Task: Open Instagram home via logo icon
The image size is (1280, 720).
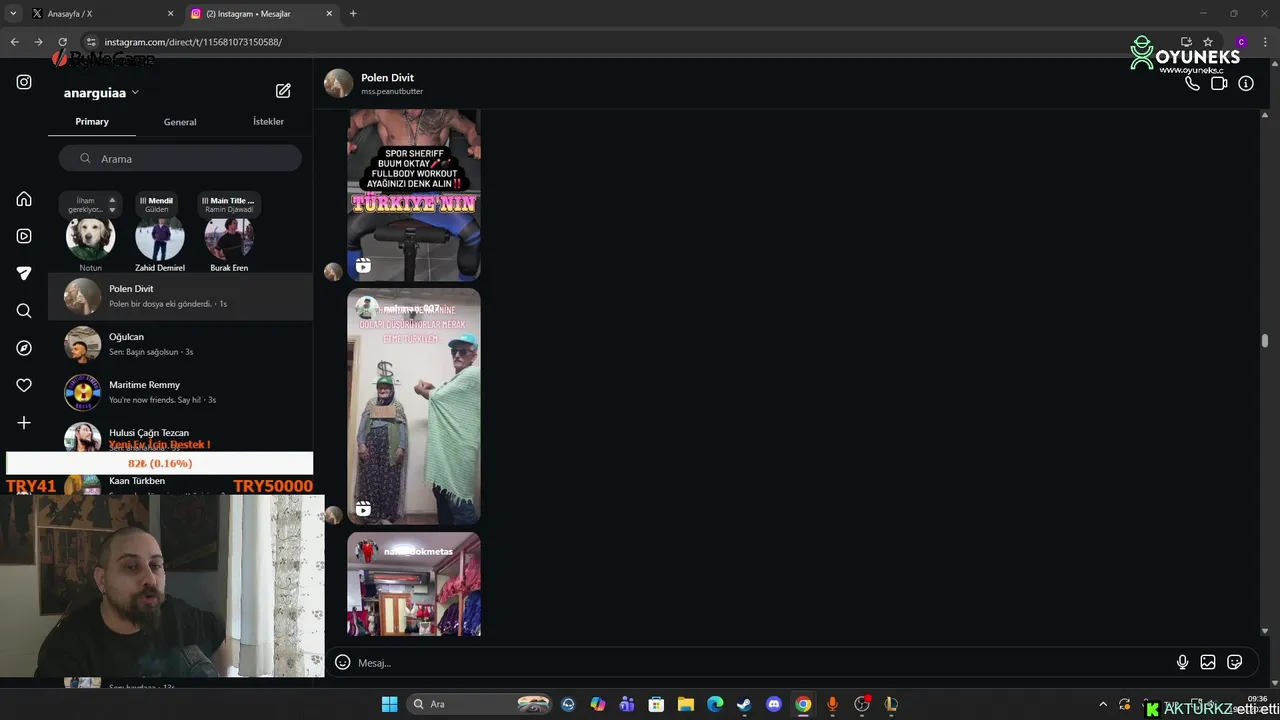Action: pyautogui.click(x=24, y=82)
